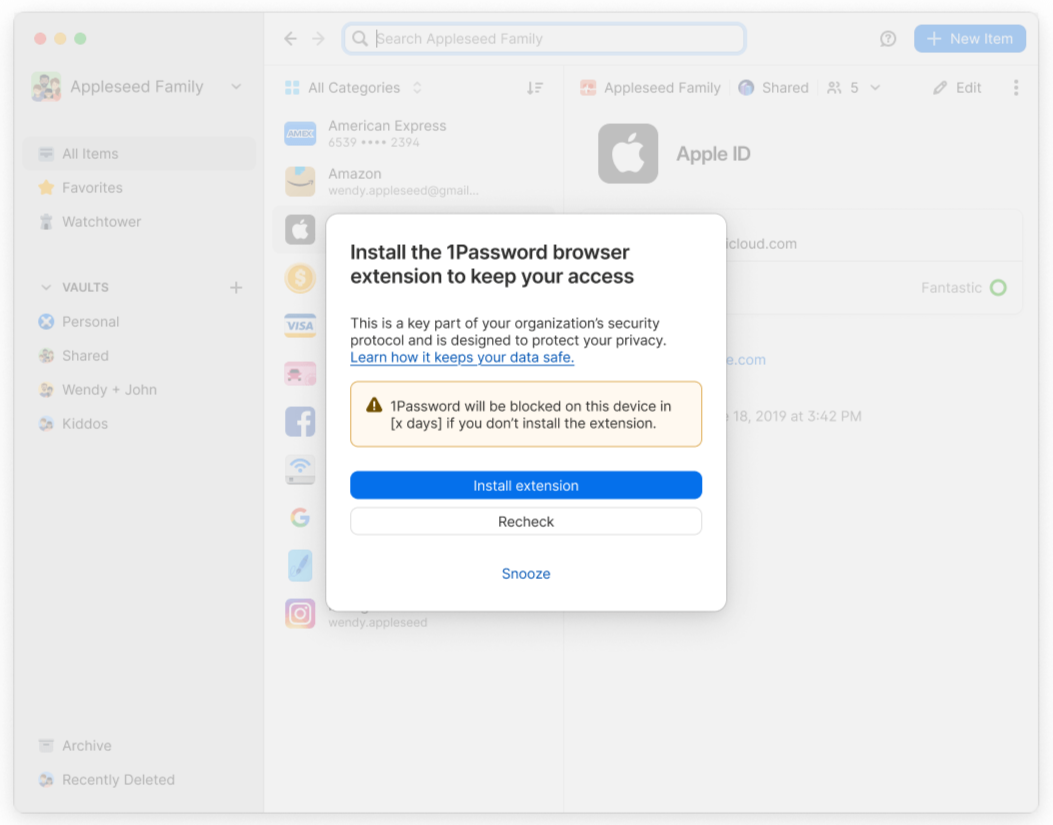Click the more options ellipsis icon
This screenshot has width=1053, height=825.
coord(1016,87)
